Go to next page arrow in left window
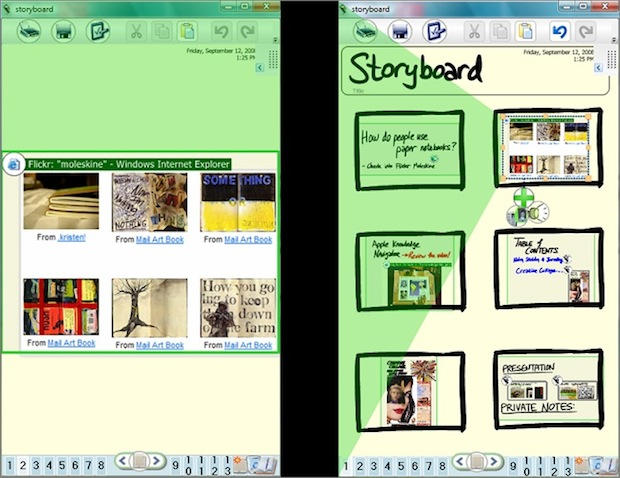The width and height of the screenshot is (620, 478). coord(157,460)
